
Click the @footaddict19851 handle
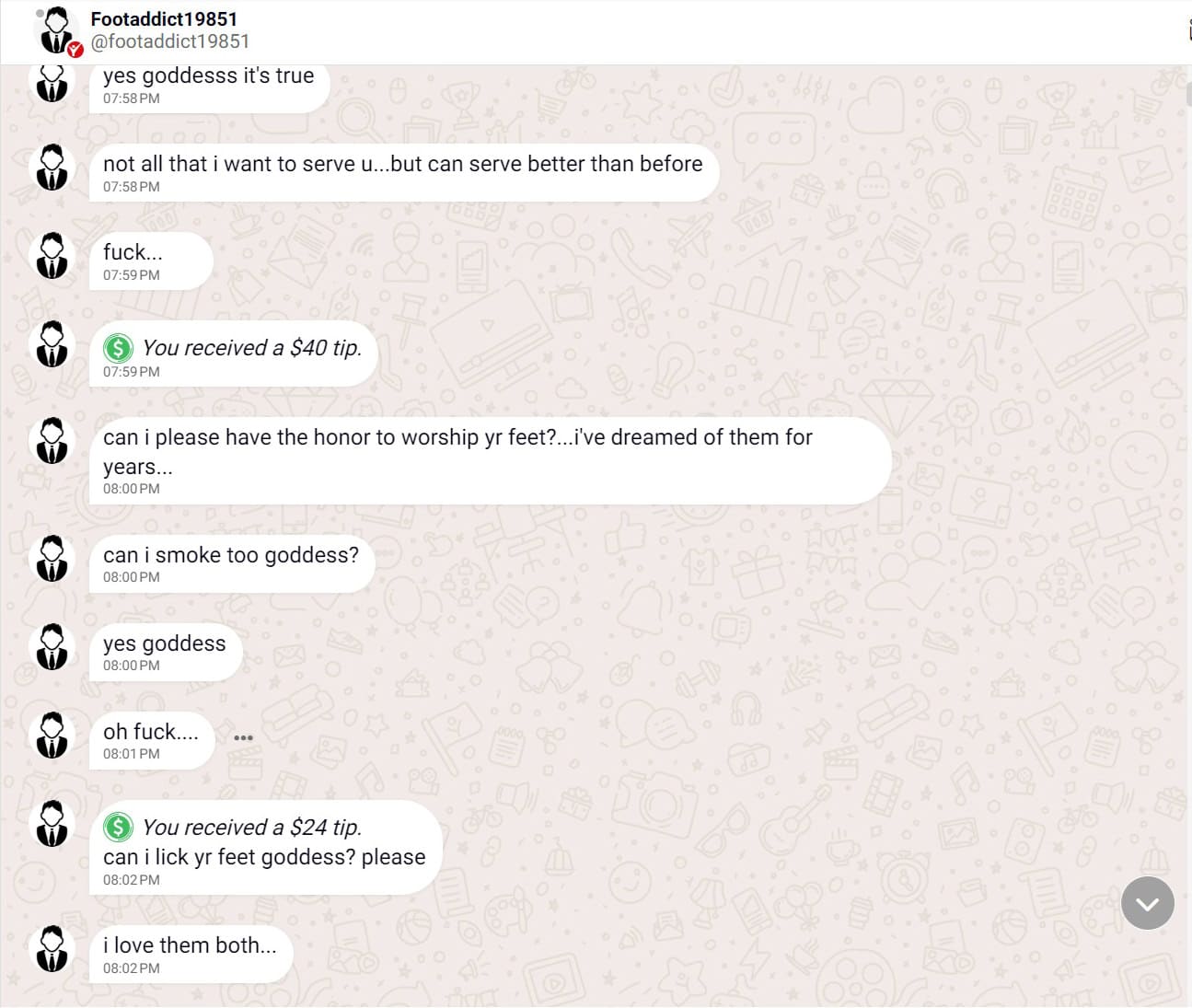[170, 41]
